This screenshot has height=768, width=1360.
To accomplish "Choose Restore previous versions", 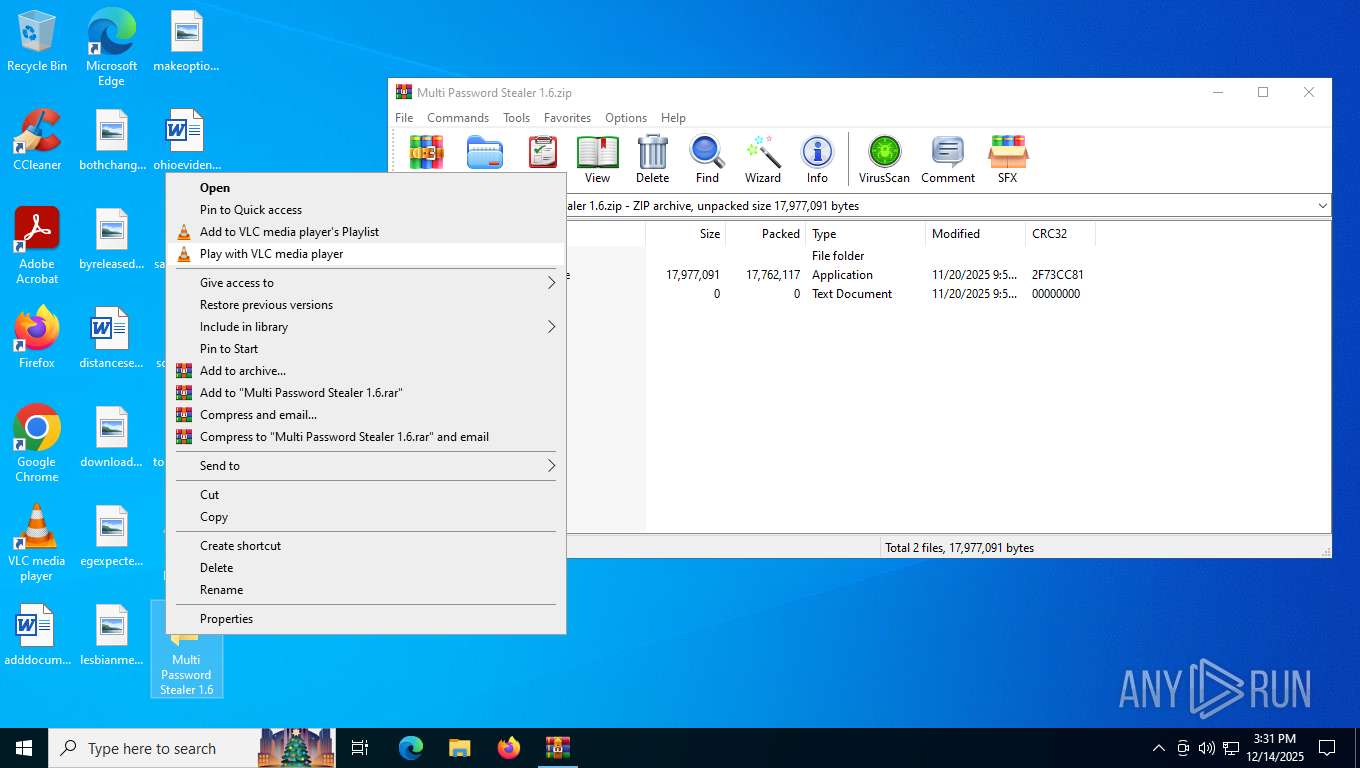I will coord(366,305).
